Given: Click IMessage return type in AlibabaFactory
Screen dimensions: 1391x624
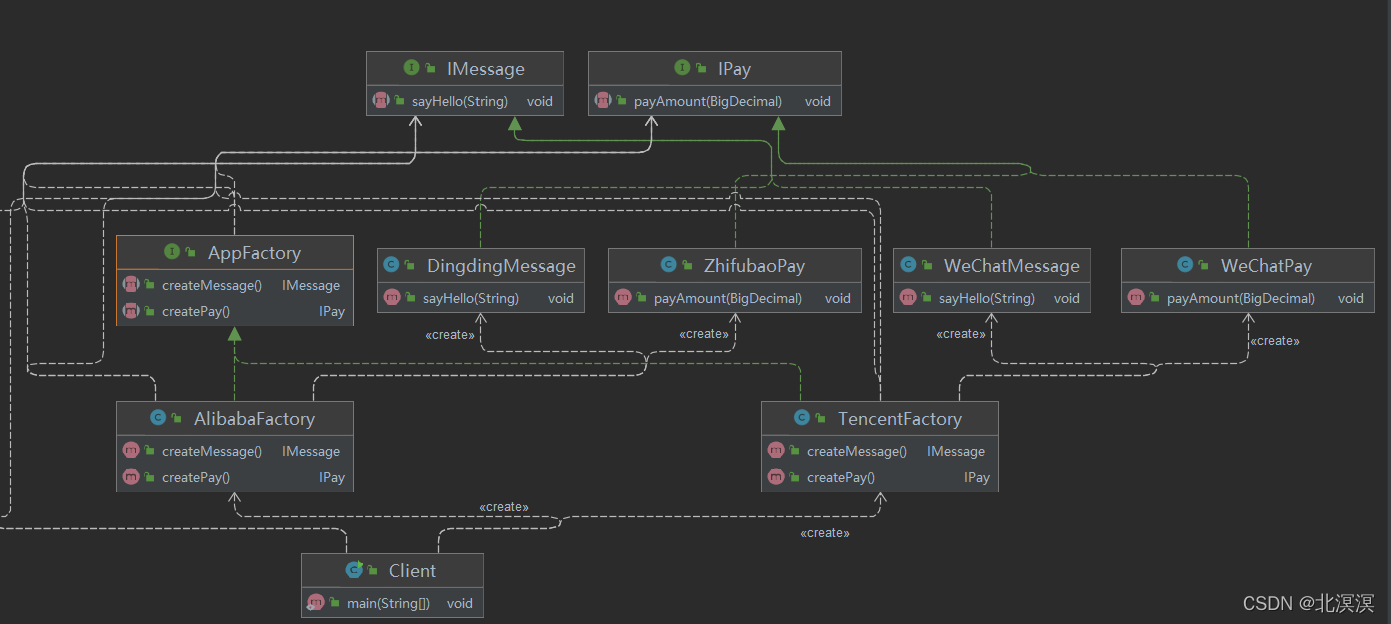Looking at the screenshot, I should point(311,452).
